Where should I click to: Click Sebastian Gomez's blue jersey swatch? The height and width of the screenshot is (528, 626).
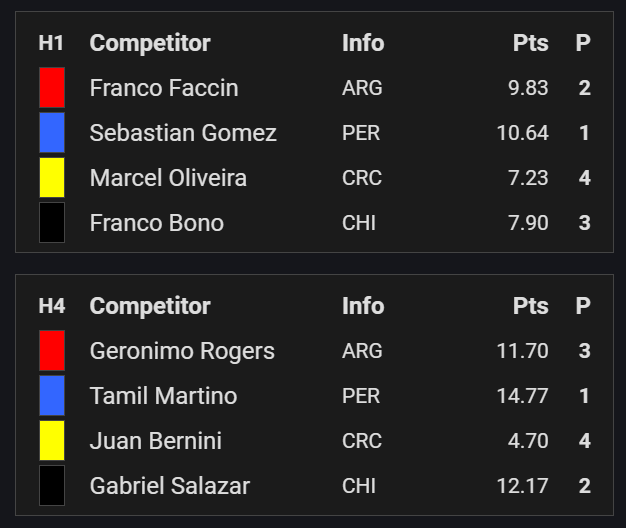click(52, 132)
